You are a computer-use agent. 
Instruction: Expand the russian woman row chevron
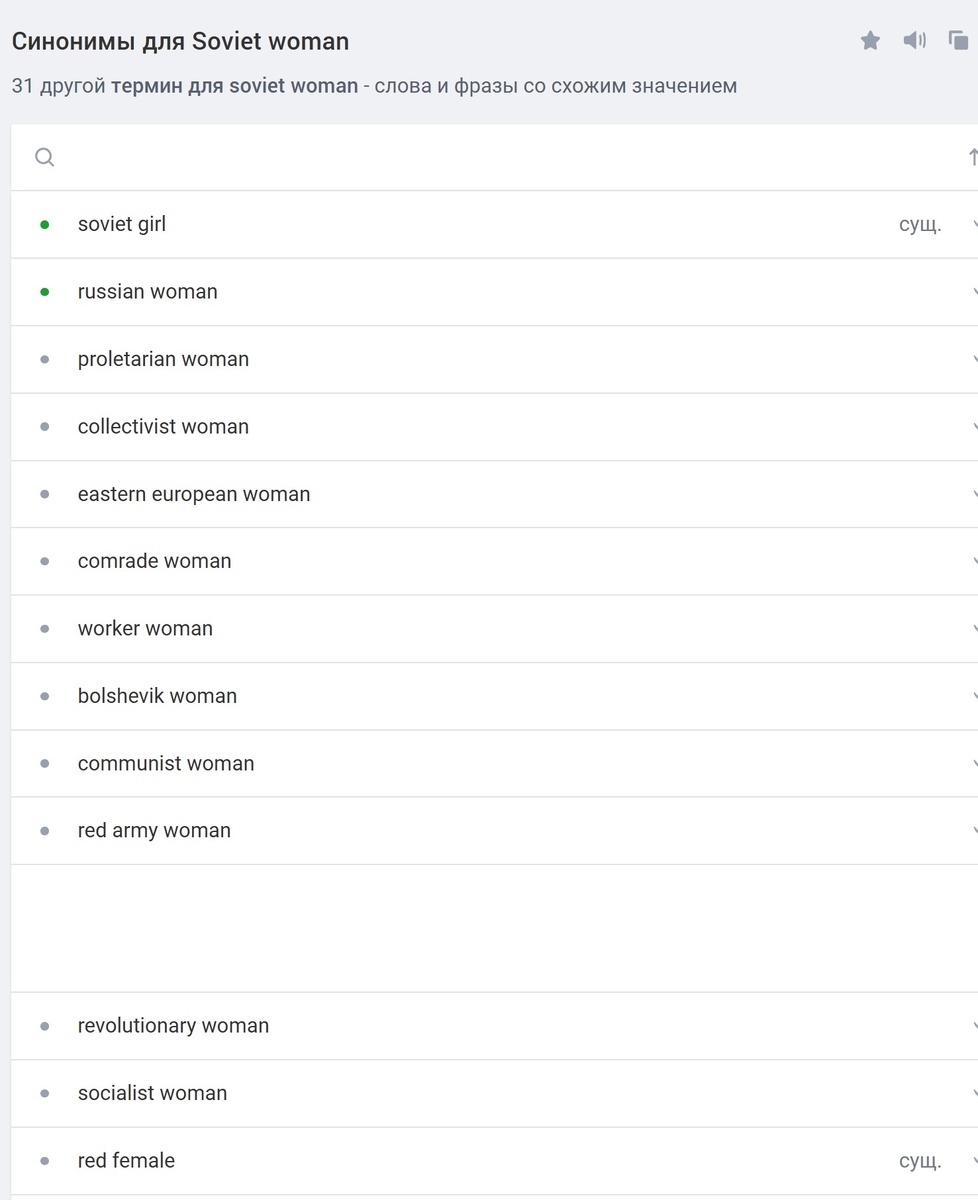pyautogui.click(x=974, y=292)
